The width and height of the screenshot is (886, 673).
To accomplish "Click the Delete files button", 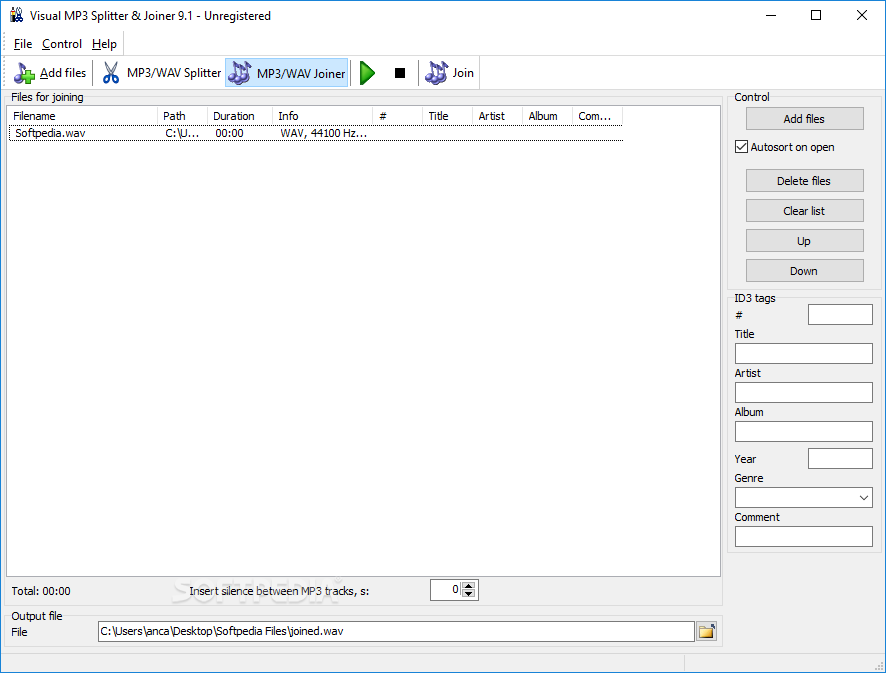I will [804, 181].
